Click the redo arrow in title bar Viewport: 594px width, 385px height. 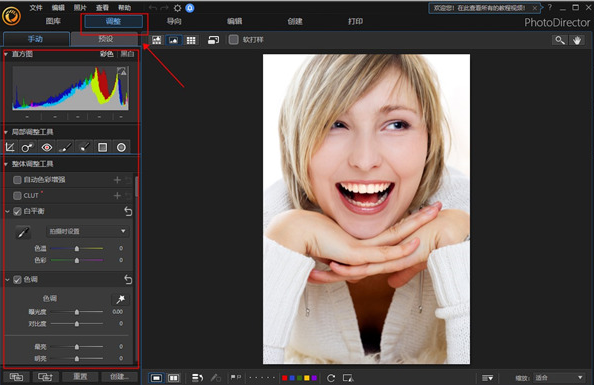click(x=164, y=8)
